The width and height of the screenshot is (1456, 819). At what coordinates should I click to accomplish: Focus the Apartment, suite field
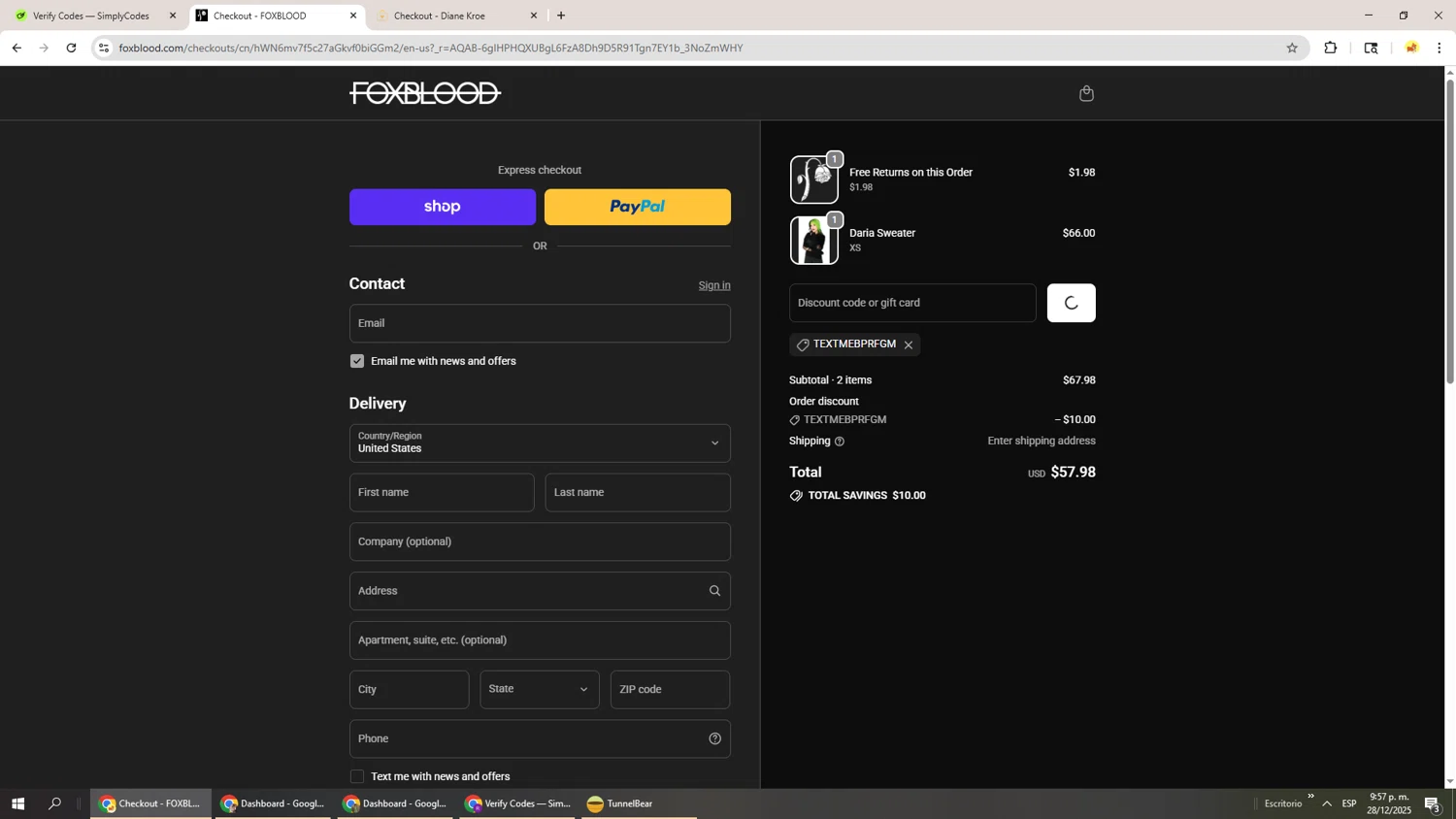(x=540, y=640)
